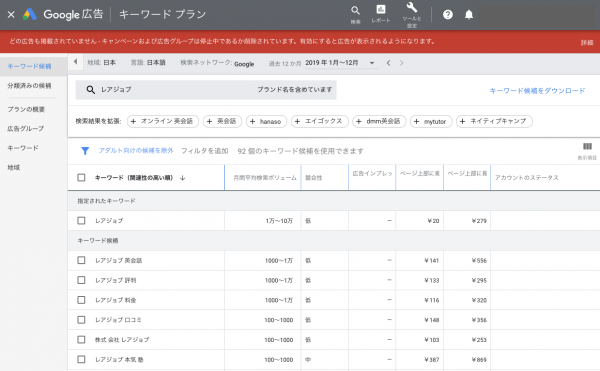Sort by the 広告インプレッ column header
Screen dimensions: 600x371
point(372,174)
